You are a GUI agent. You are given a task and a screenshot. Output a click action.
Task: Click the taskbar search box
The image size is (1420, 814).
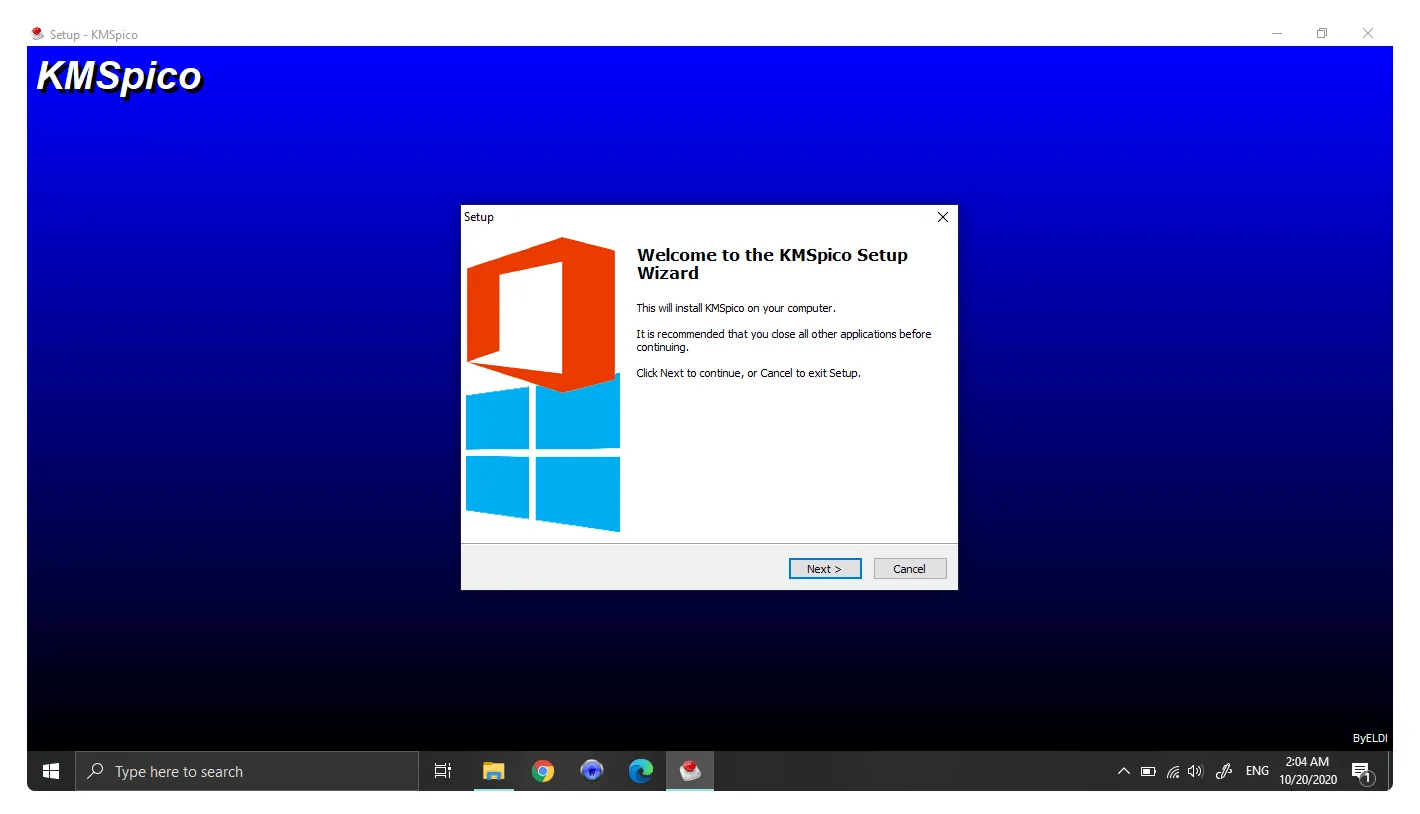[x=247, y=771]
